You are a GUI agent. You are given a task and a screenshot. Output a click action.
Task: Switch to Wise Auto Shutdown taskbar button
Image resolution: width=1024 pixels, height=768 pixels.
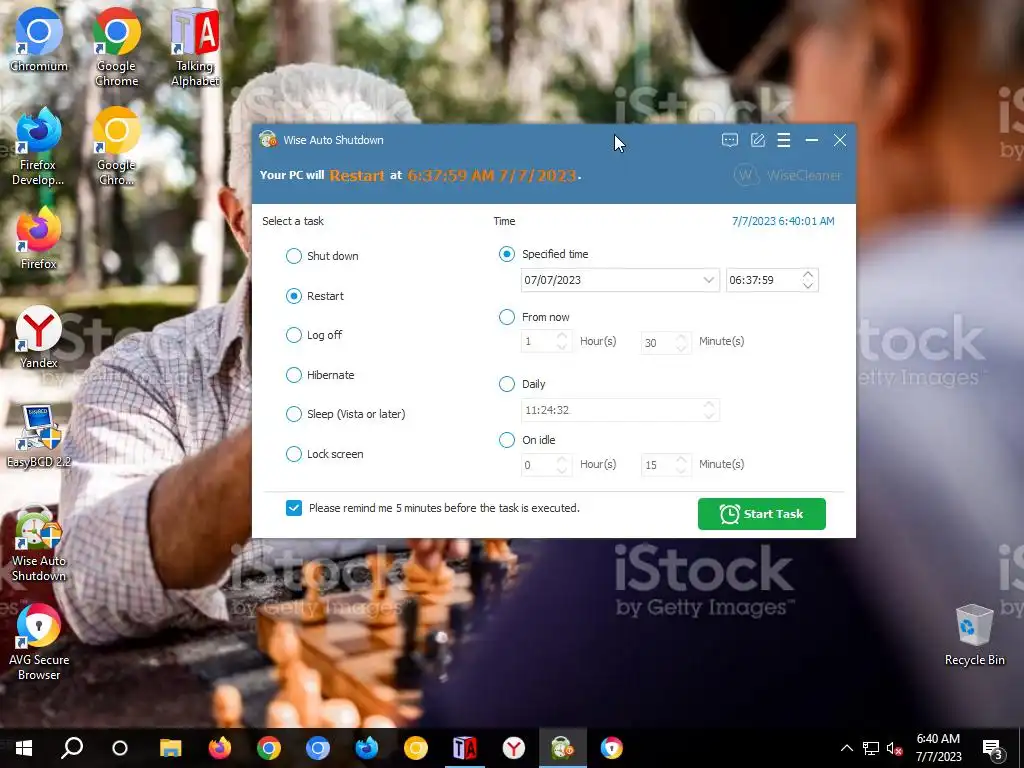(562, 748)
